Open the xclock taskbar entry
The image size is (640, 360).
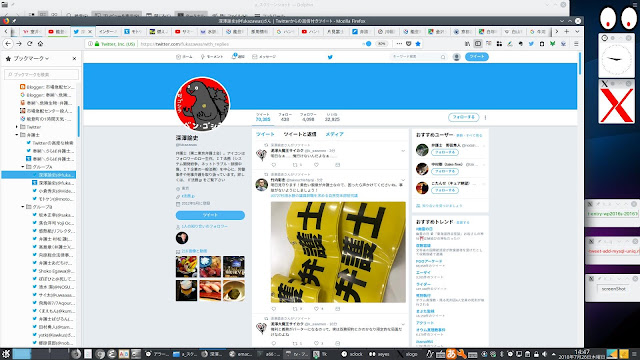click(352, 354)
